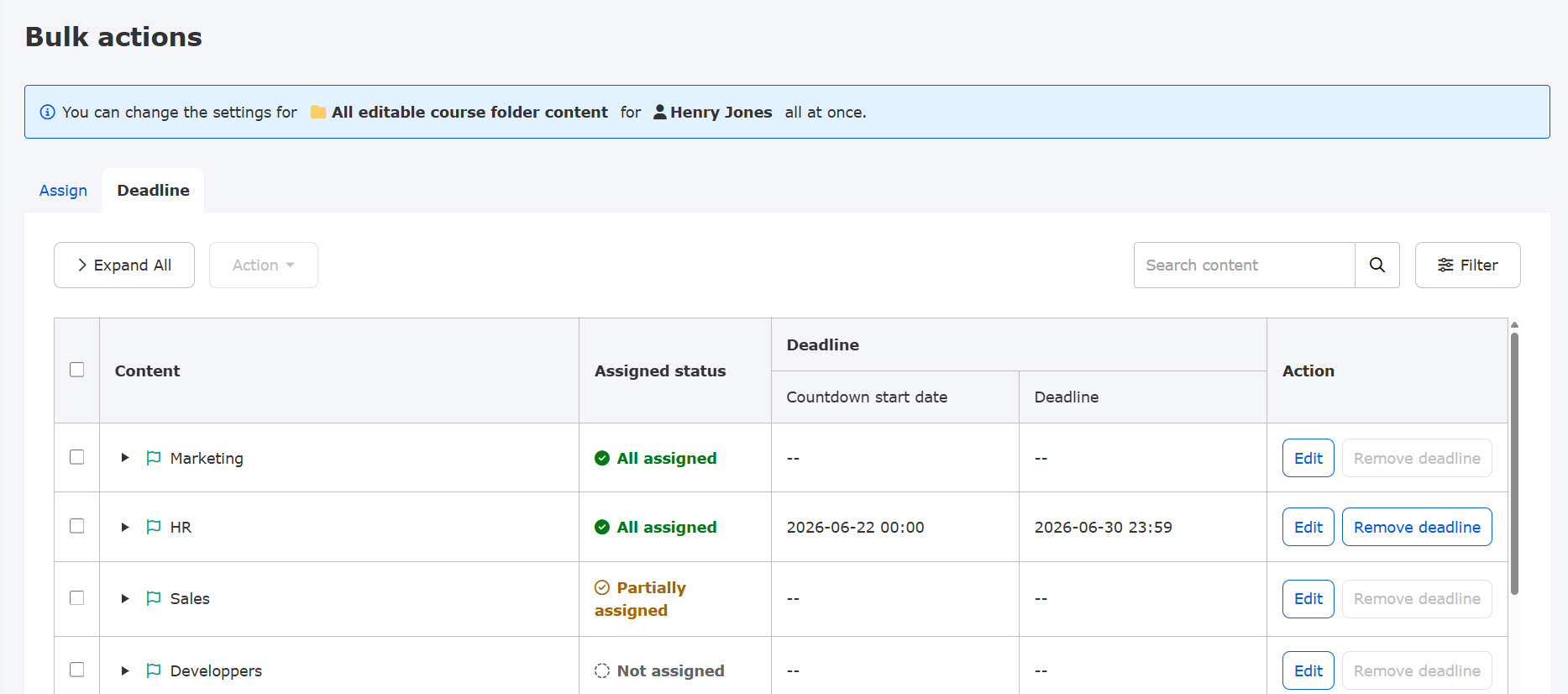Focus the Search content input field
The image size is (1568, 694).
1245,265
